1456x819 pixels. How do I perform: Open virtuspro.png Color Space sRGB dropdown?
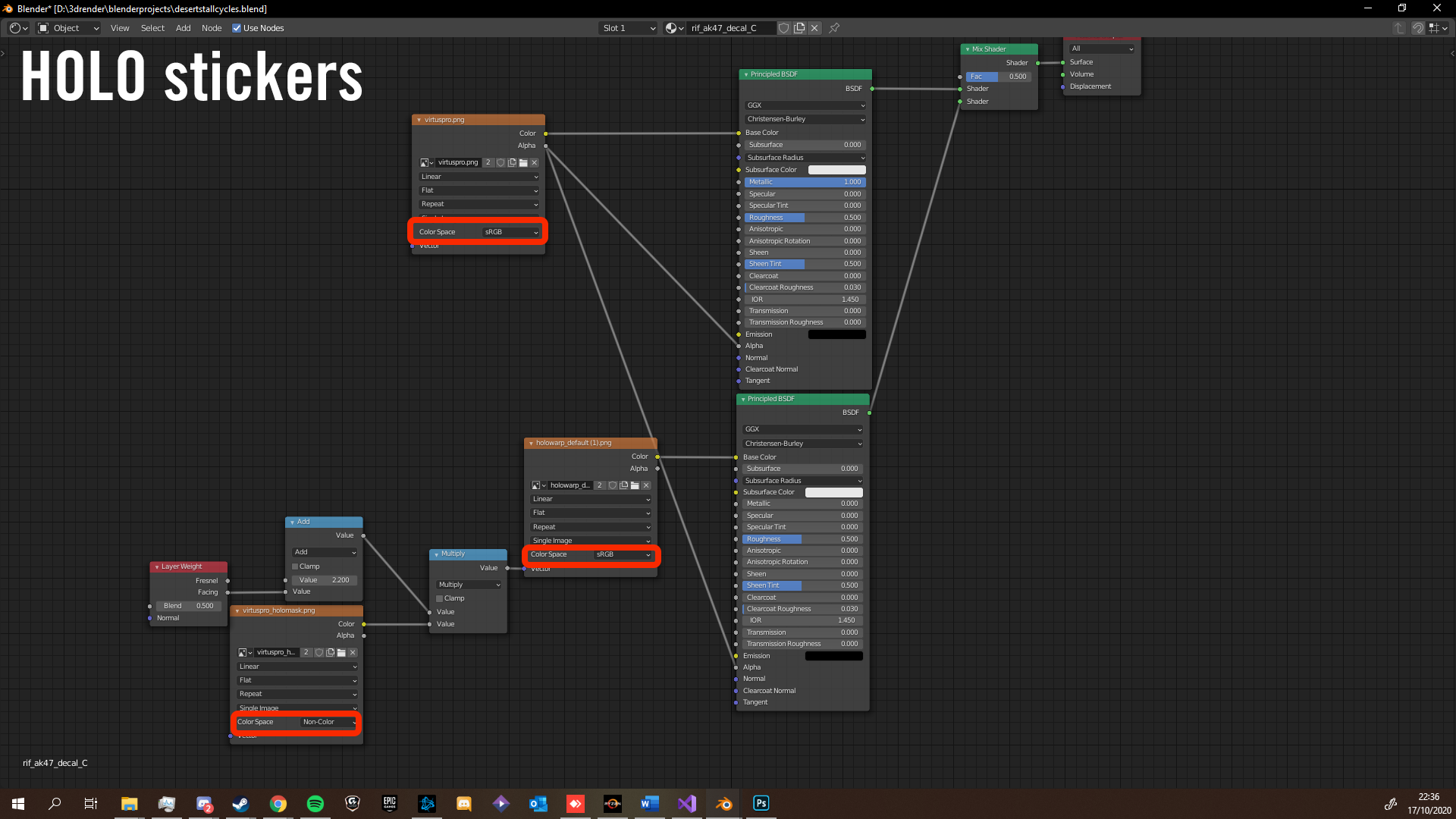coord(511,232)
